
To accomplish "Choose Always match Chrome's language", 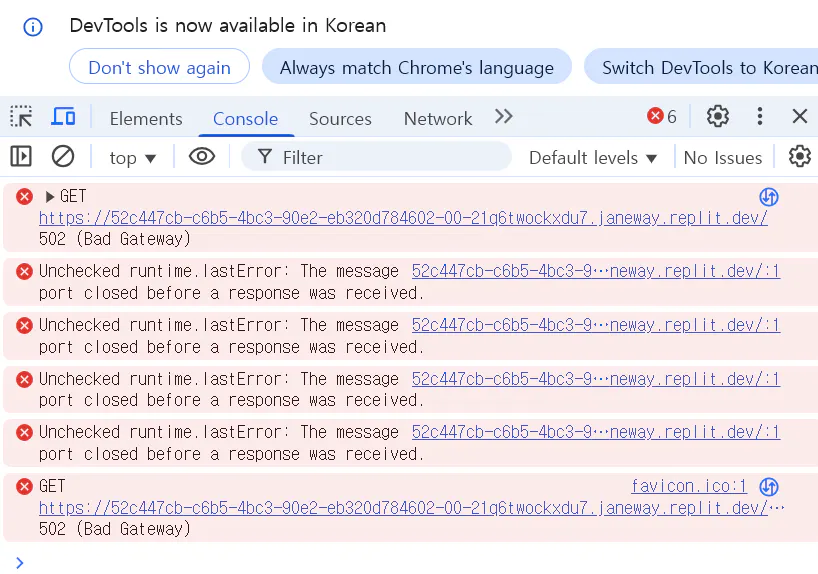I will (416, 67).
